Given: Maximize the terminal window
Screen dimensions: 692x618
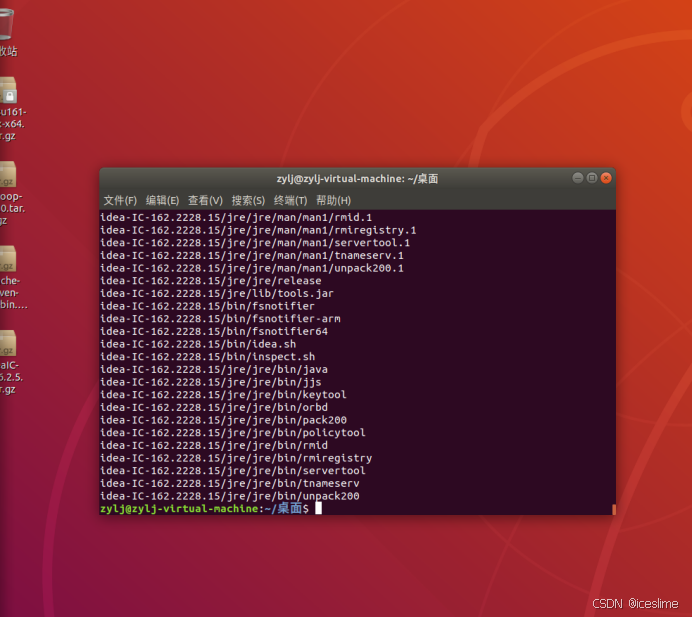Looking at the screenshot, I should point(592,178).
